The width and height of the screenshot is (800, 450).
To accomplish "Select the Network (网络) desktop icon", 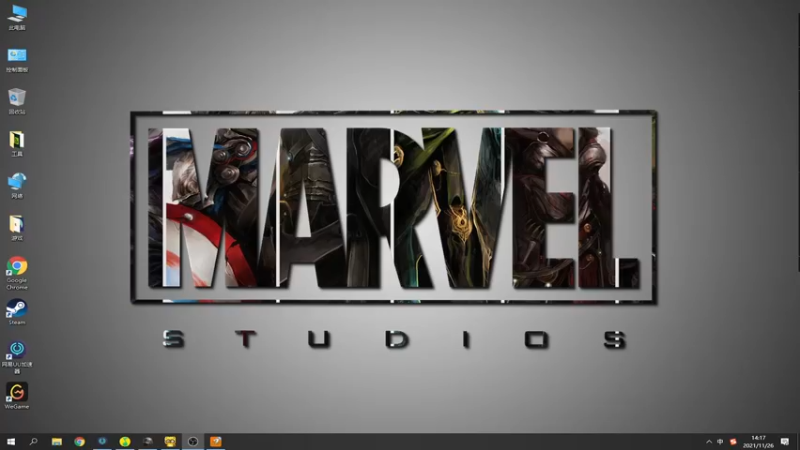I will [17, 186].
